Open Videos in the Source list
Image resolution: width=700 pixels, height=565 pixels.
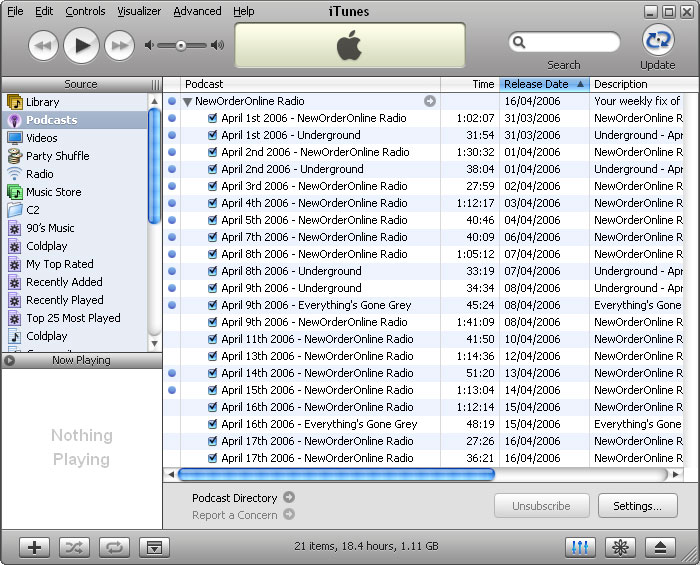[x=75, y=138]
